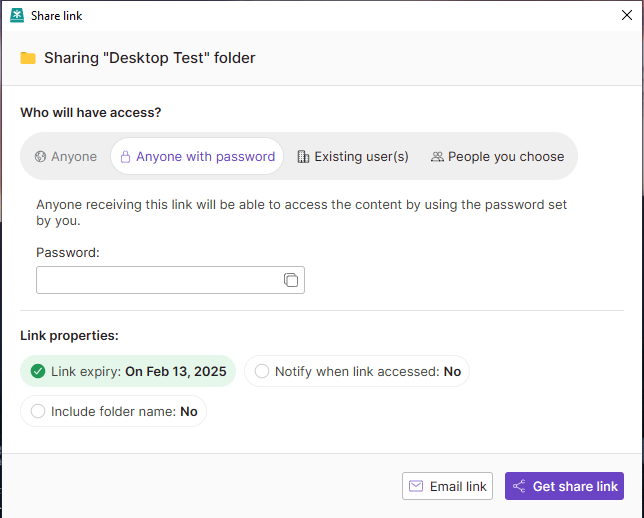
Task: Click the share icon on Get share link
Action: click(519, 487)
